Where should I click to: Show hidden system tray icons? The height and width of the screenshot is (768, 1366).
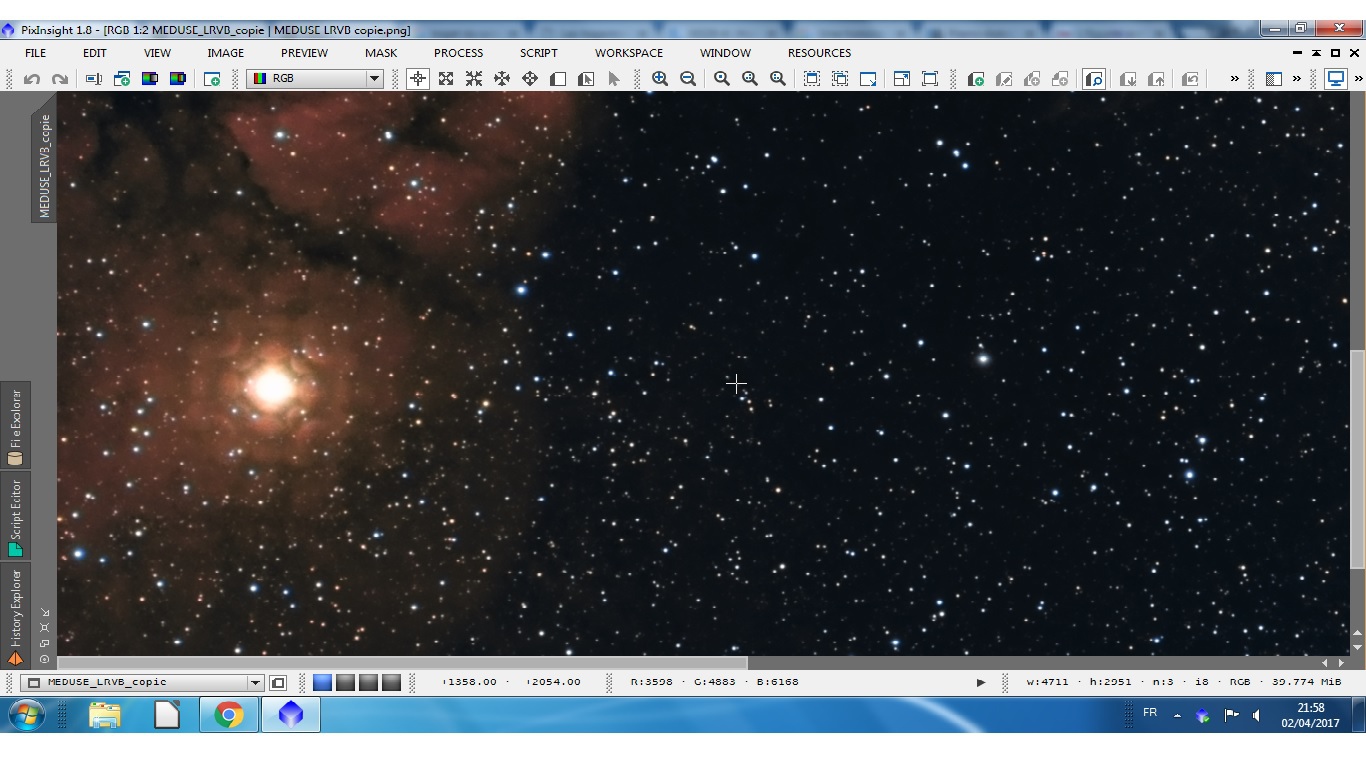coord(1177,716)
